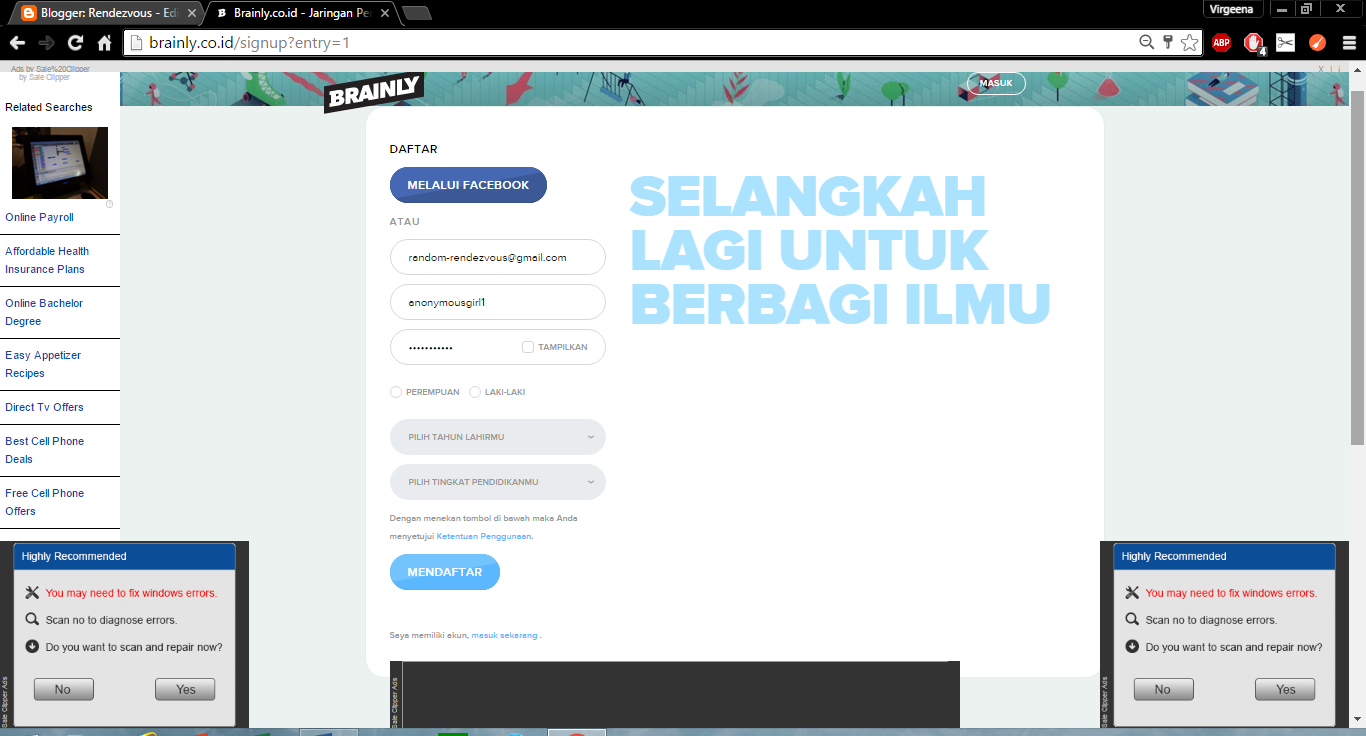Open the Chrome hamburger menu
Screen dimensions: 1366x736
(1349, 42)
